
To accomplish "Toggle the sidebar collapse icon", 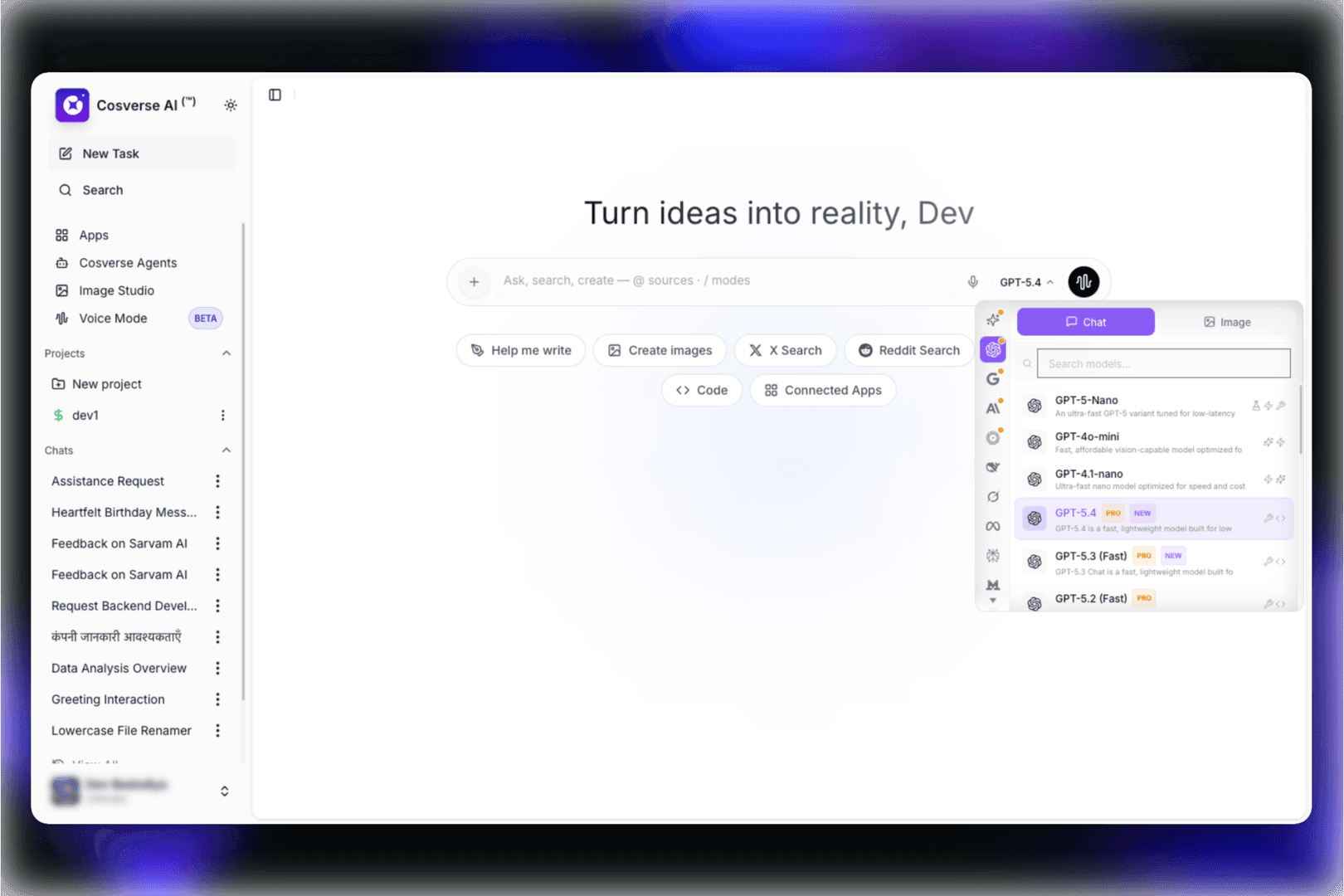I will click(275, 95).
